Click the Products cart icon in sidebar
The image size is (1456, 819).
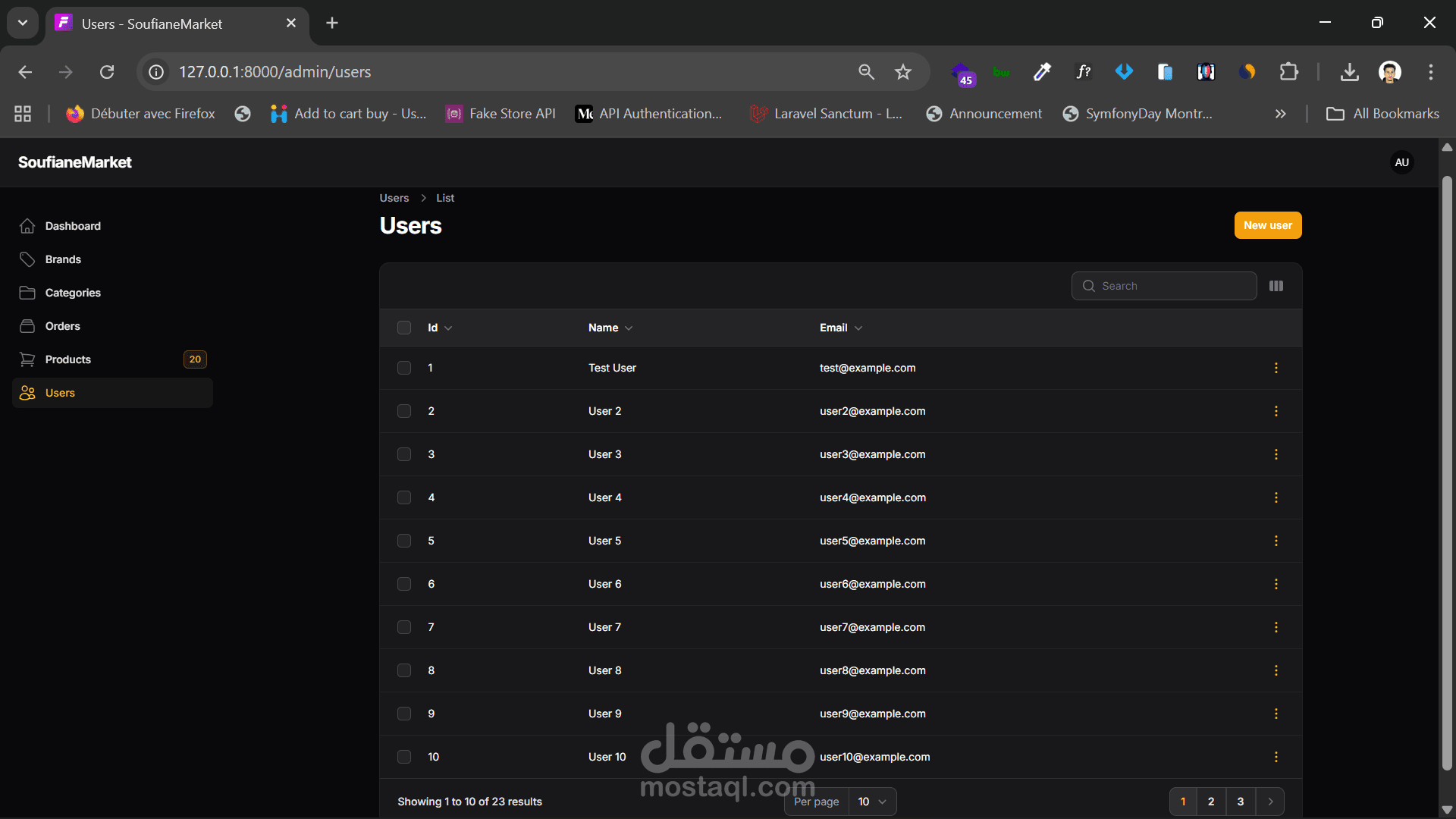[27, 359]
